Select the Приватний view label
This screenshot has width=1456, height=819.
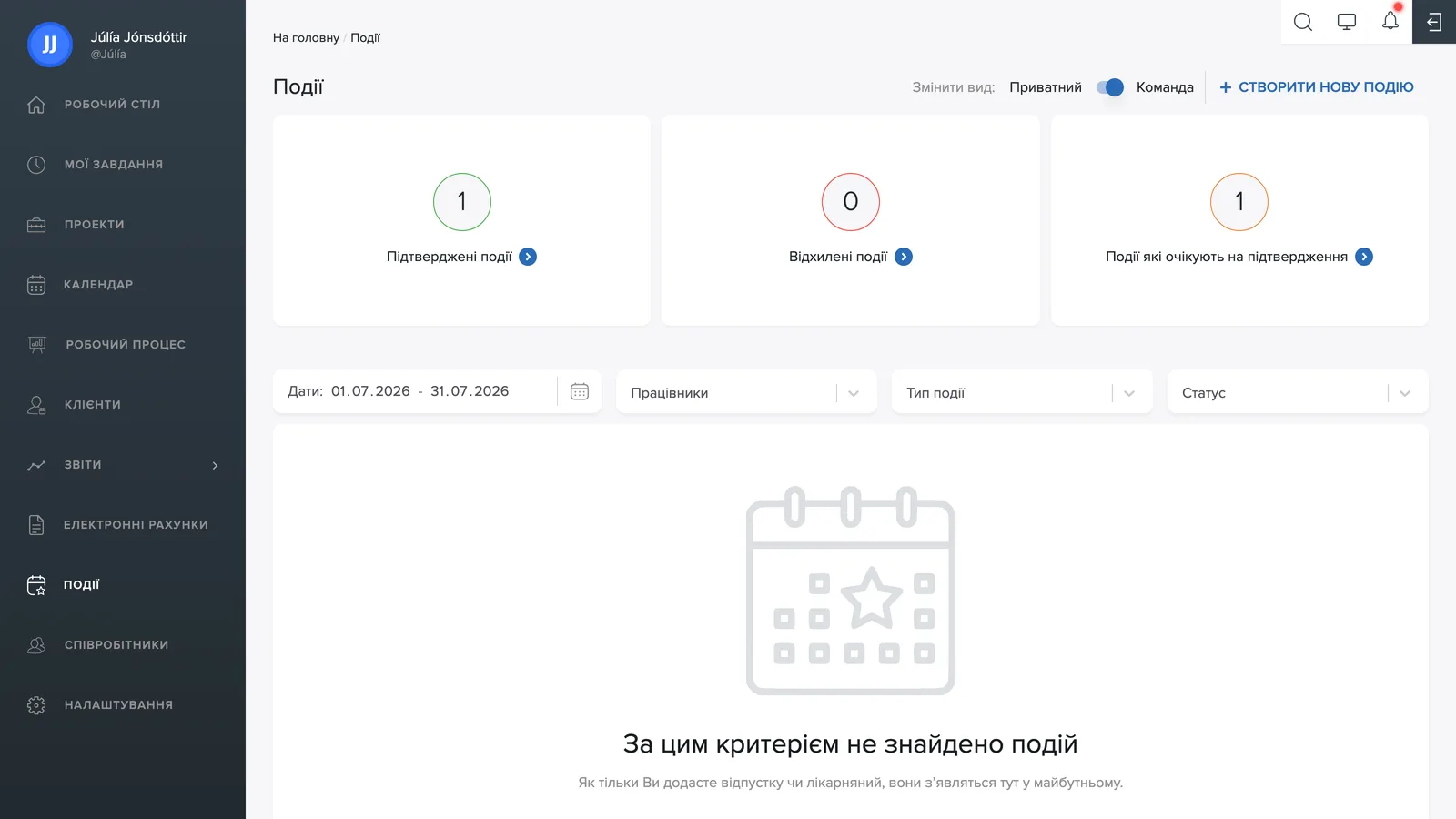coord(1046,87)
